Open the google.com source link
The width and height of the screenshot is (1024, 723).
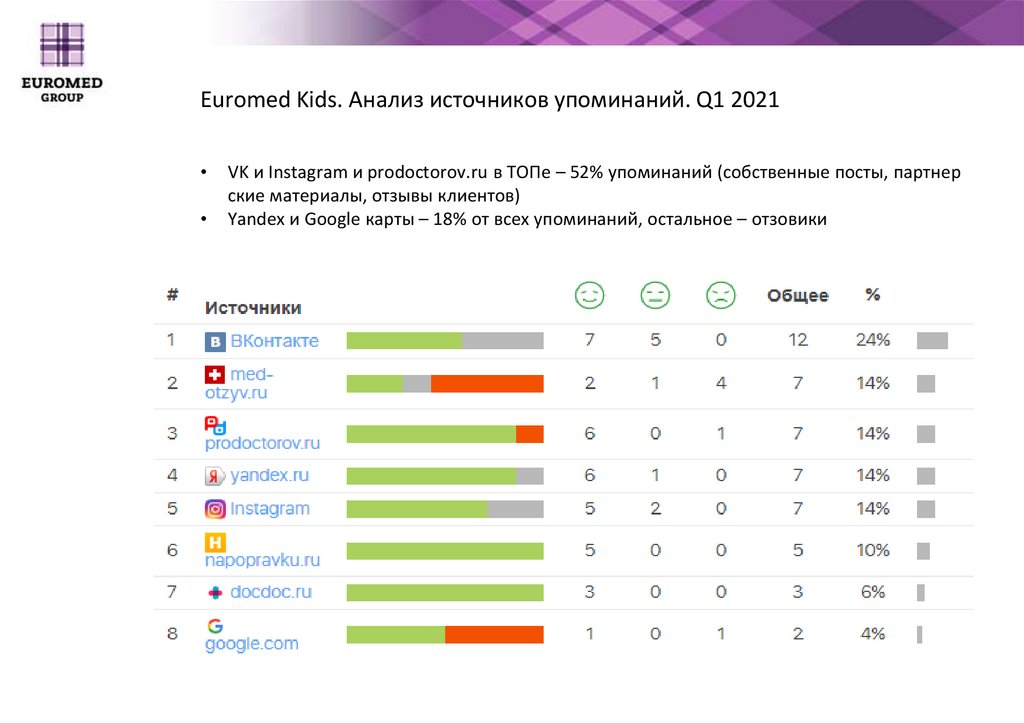(252, 644)
